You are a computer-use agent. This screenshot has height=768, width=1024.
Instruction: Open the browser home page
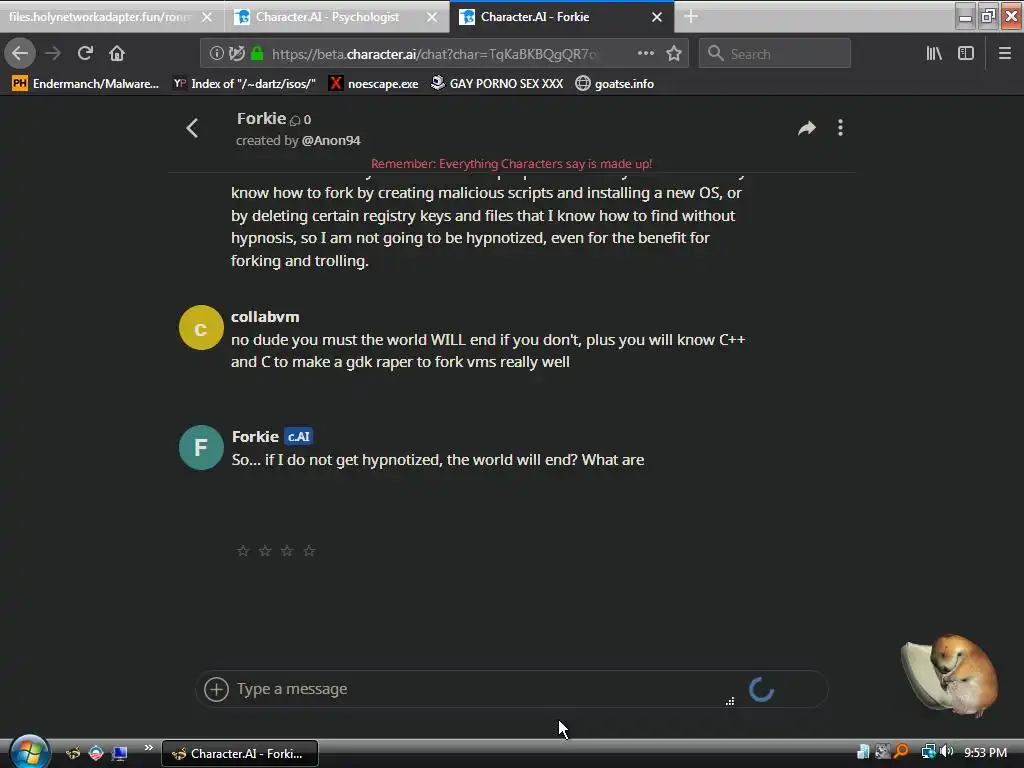coord(117,54)
